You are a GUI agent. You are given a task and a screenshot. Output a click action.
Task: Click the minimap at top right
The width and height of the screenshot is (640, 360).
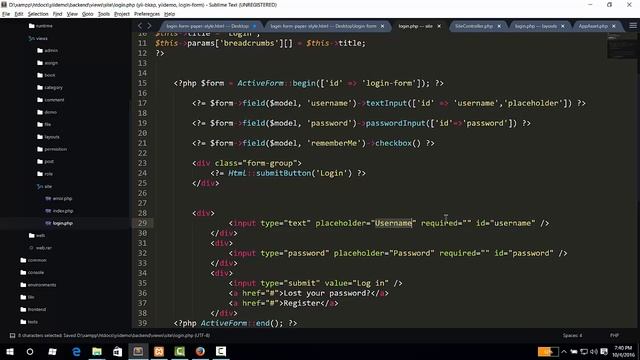point(621,46)
